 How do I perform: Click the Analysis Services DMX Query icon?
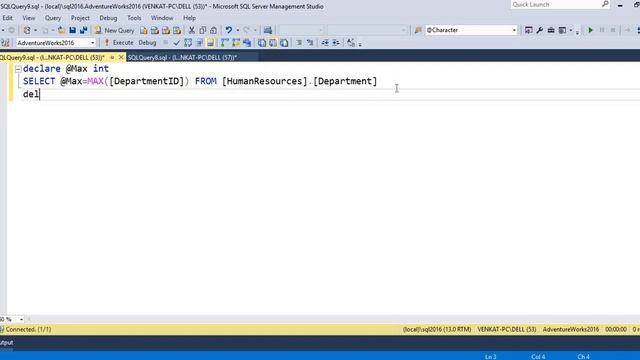coord(166,30)
